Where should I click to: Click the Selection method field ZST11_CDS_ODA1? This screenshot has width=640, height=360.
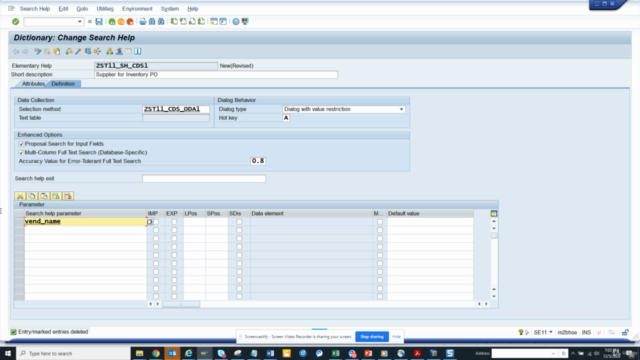point(176,109)
